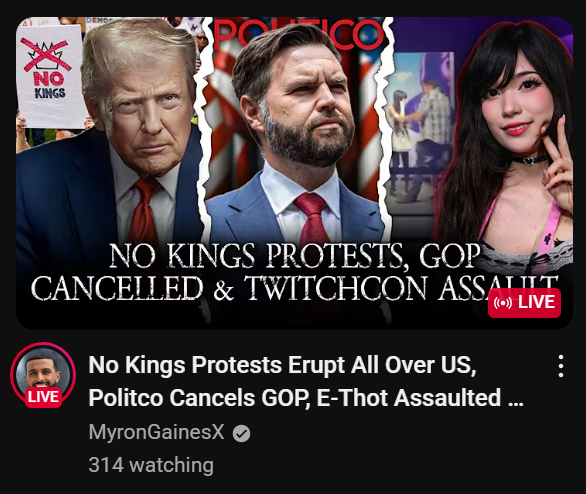Viewport: 586px width, 494px height.
Task: Click the verified checkmark badge
Action: (241, 433)
